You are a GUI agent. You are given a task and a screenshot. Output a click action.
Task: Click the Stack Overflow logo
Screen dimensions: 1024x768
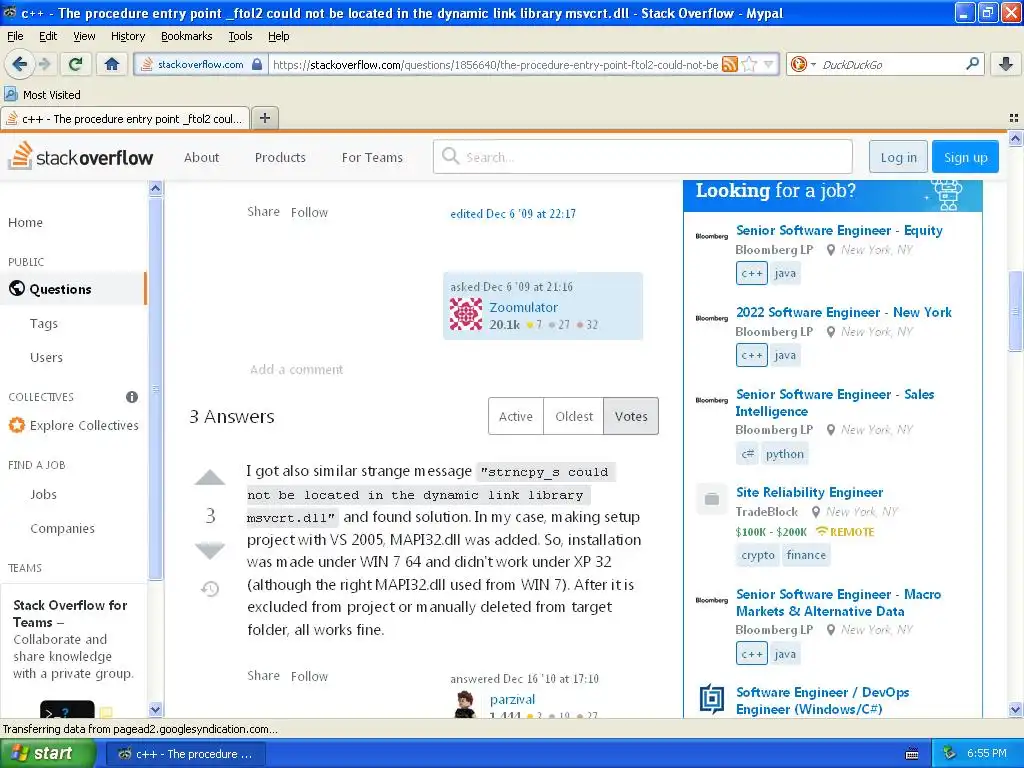[x=81, y=157]
